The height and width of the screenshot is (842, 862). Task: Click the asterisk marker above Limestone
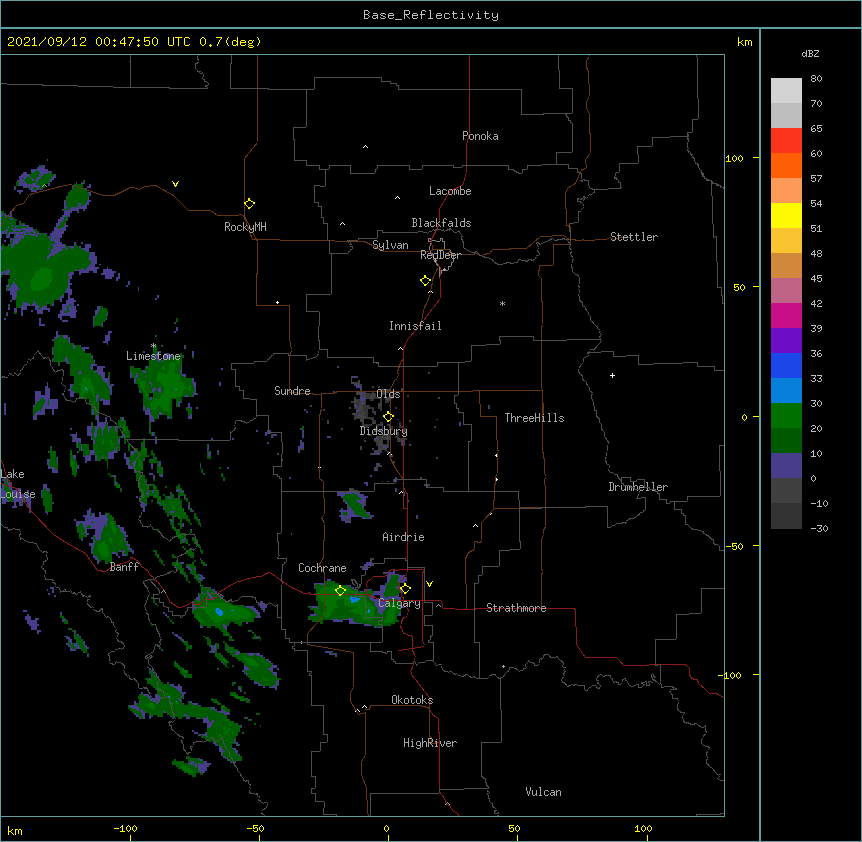pyautogui.click(x=153, y=346)
